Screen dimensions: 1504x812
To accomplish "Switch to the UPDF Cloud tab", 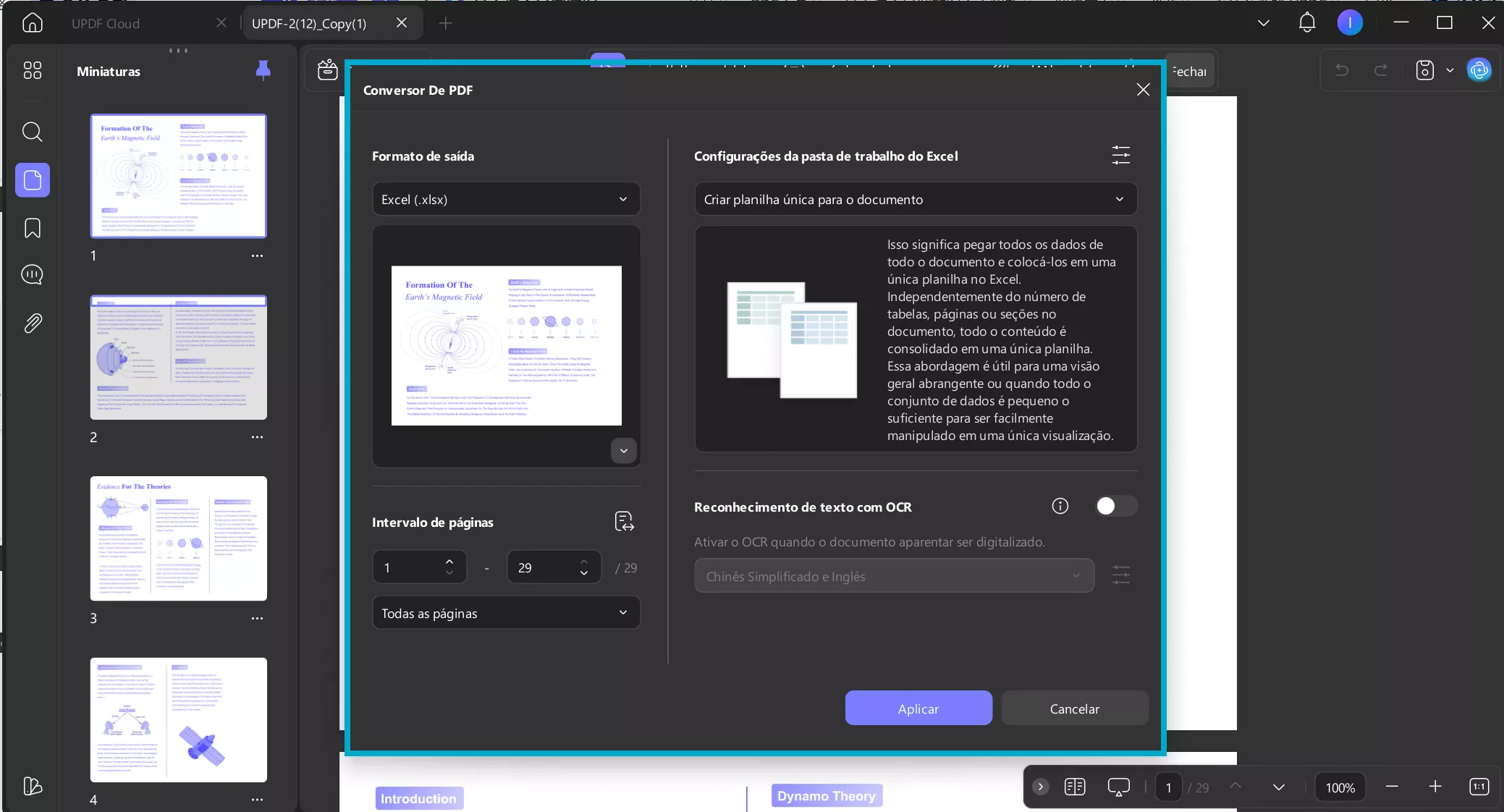I will (106, 23).
